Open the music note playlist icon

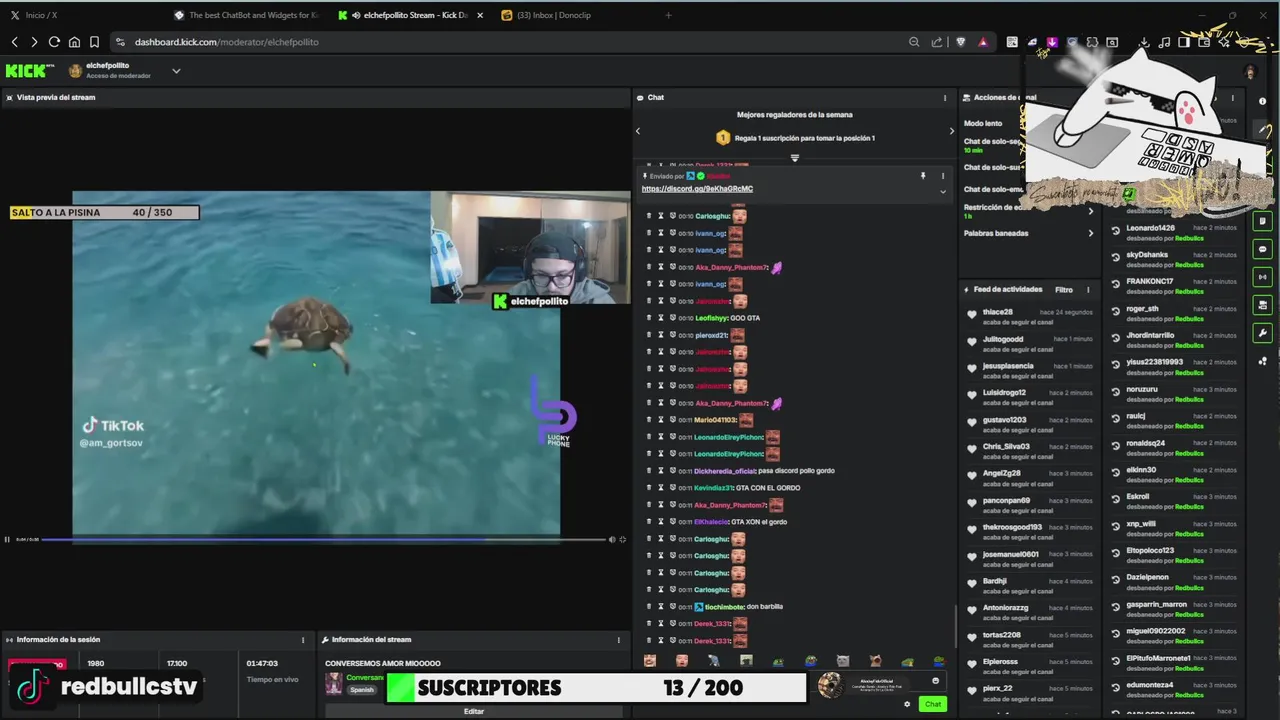point(1164,42)
